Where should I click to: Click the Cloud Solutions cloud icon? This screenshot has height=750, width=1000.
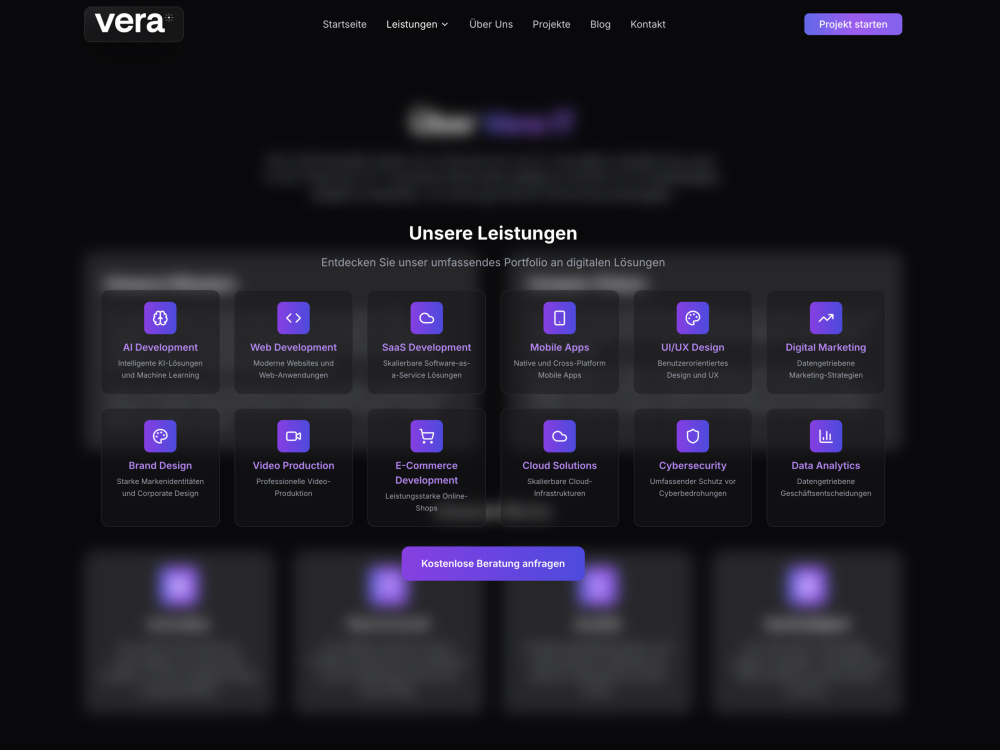point(559,436)
